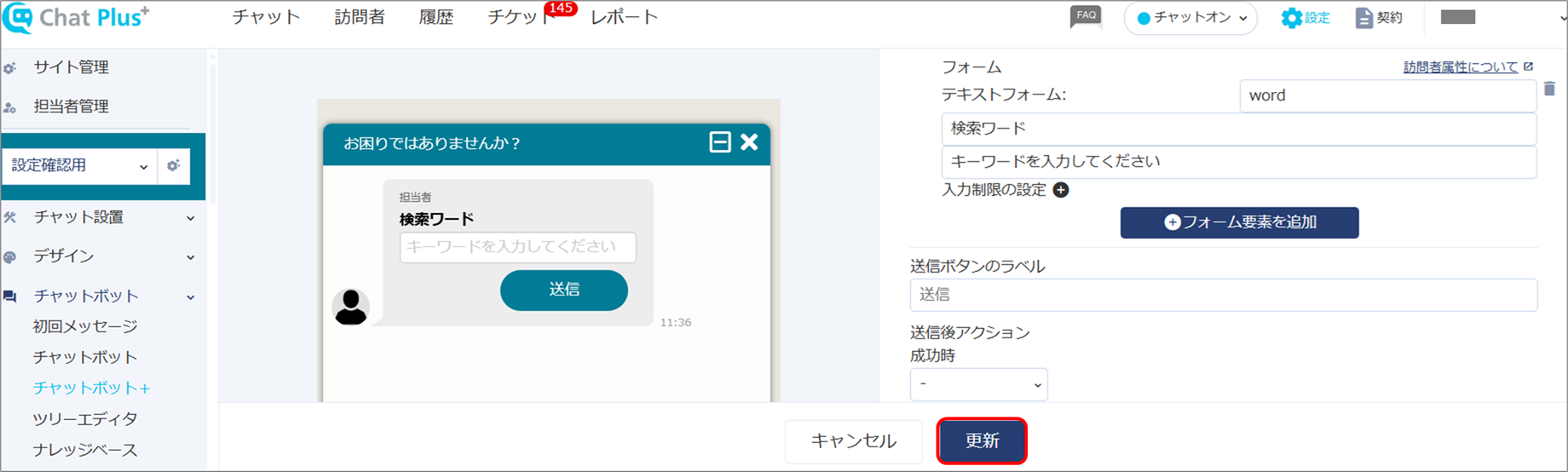Open チャットボット+ submenu item
Viewport: 1568px width, 472px height.
(91, 388)
